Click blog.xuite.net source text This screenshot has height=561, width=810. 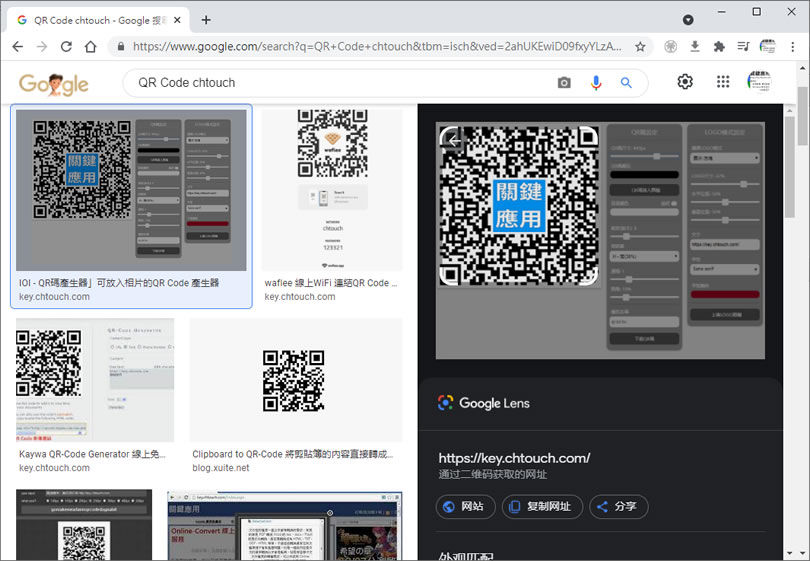221,468
